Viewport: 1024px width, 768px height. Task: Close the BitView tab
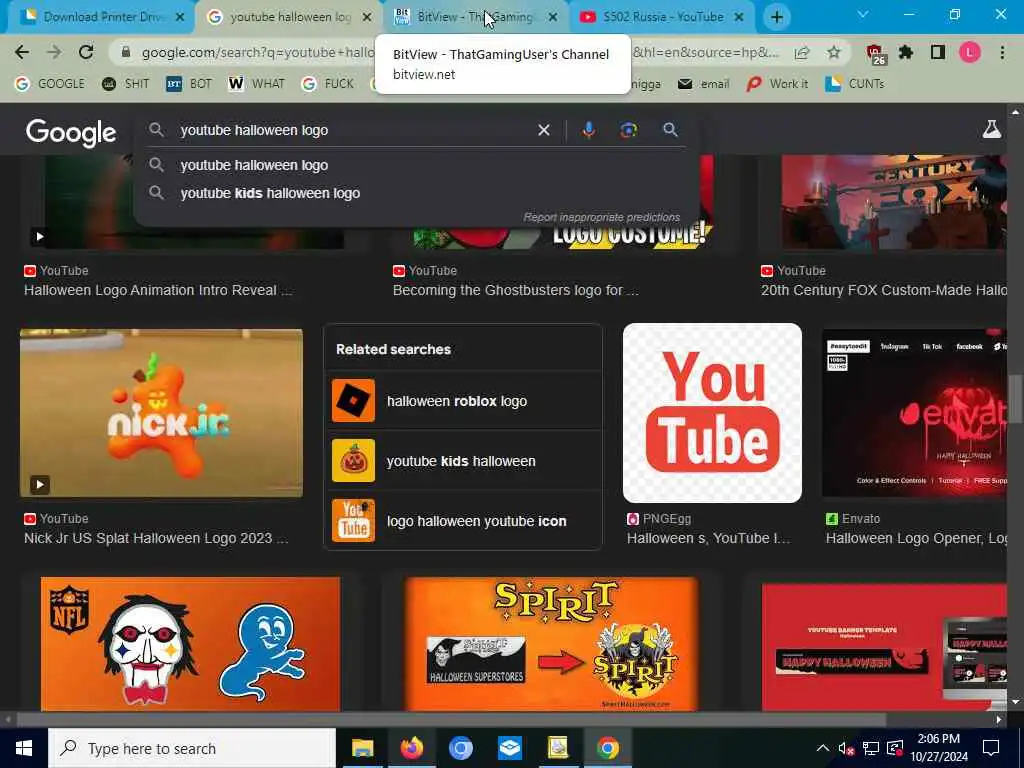pos(553,17)
